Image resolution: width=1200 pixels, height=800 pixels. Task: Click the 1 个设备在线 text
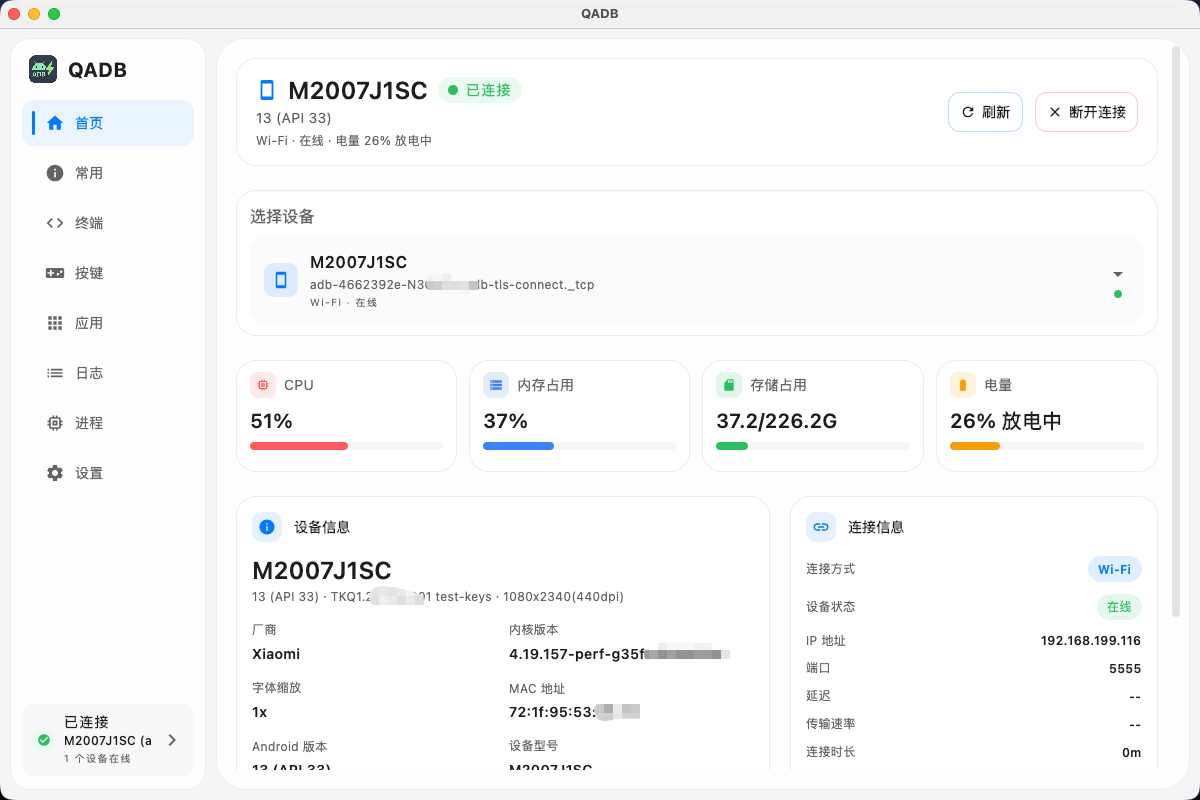click(97, 758)
